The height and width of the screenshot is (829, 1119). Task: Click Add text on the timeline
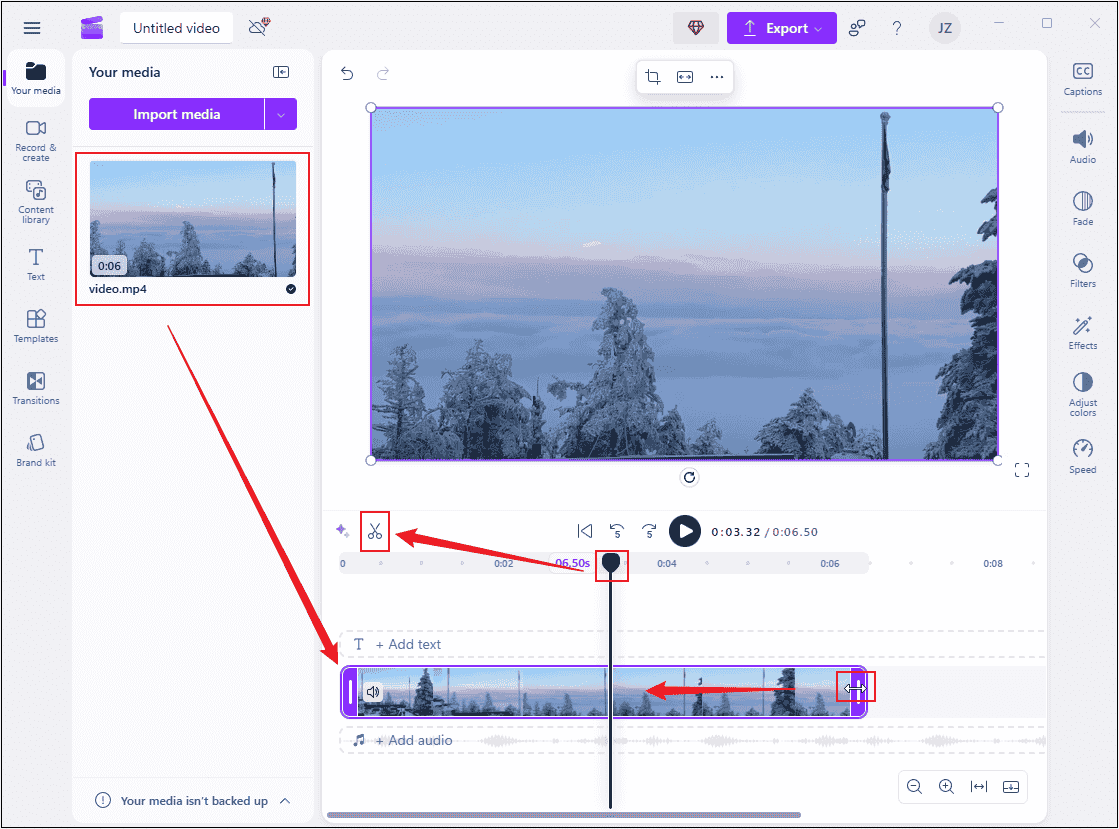407,644
